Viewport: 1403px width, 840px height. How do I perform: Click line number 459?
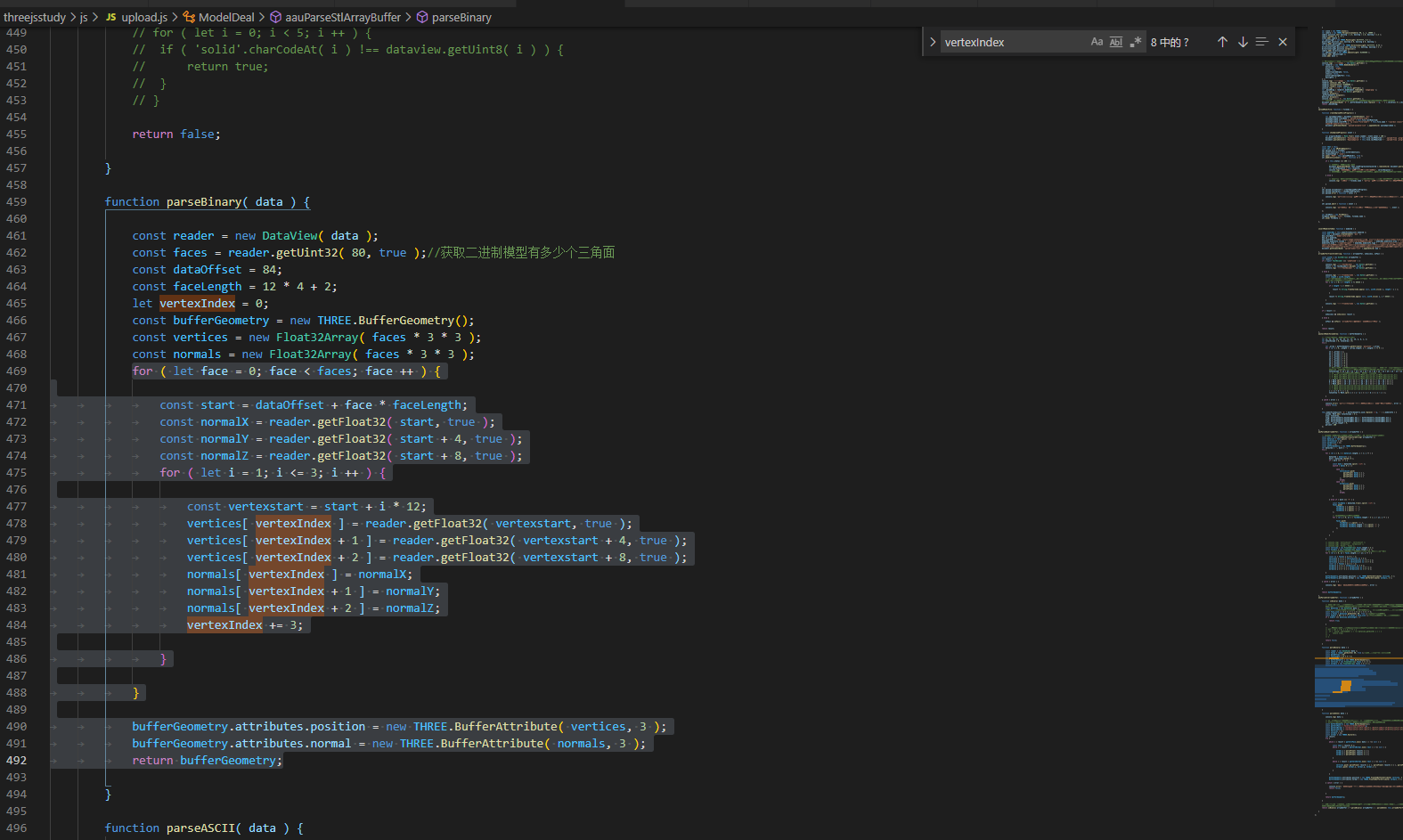pyautogui.click(x=16, y=201)
